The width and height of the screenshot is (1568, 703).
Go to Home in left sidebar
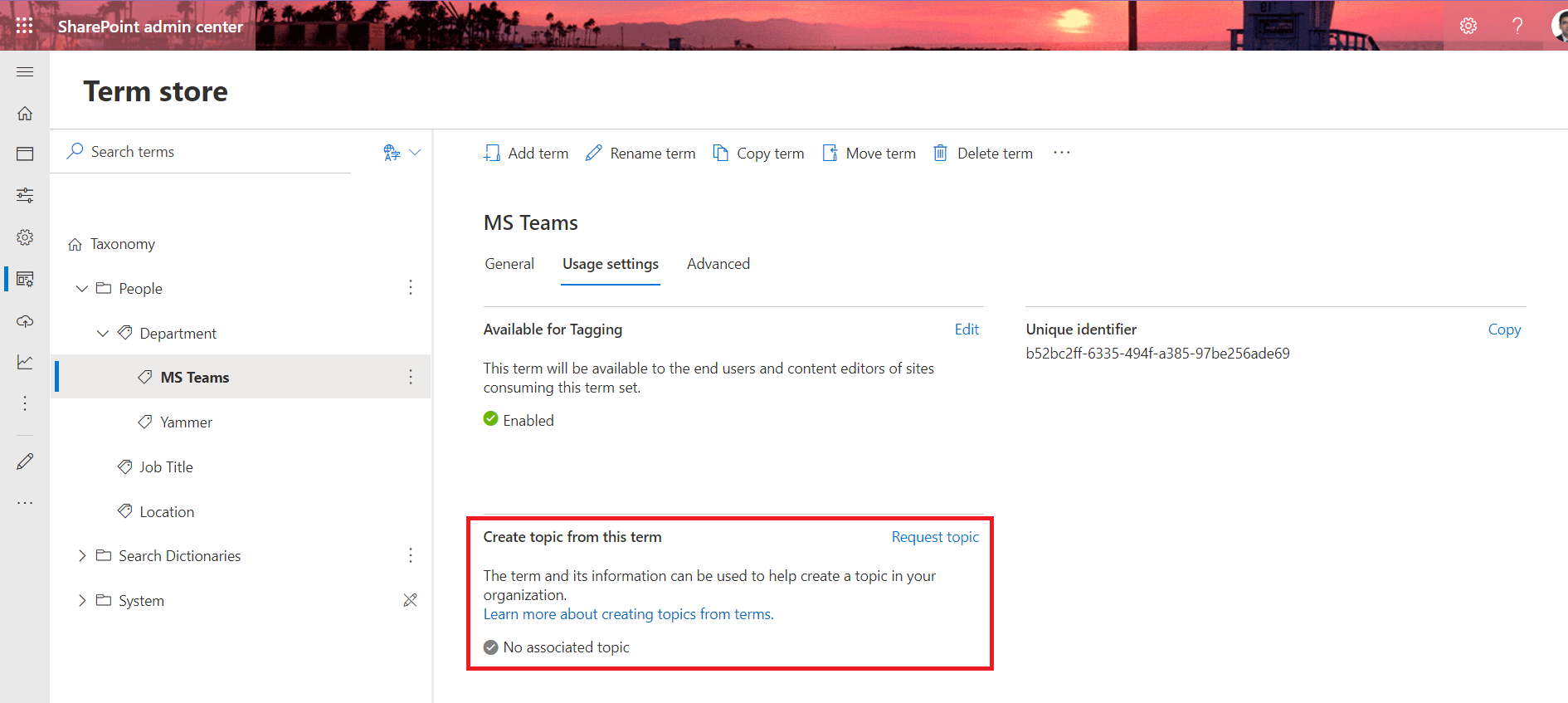[25, 114]
